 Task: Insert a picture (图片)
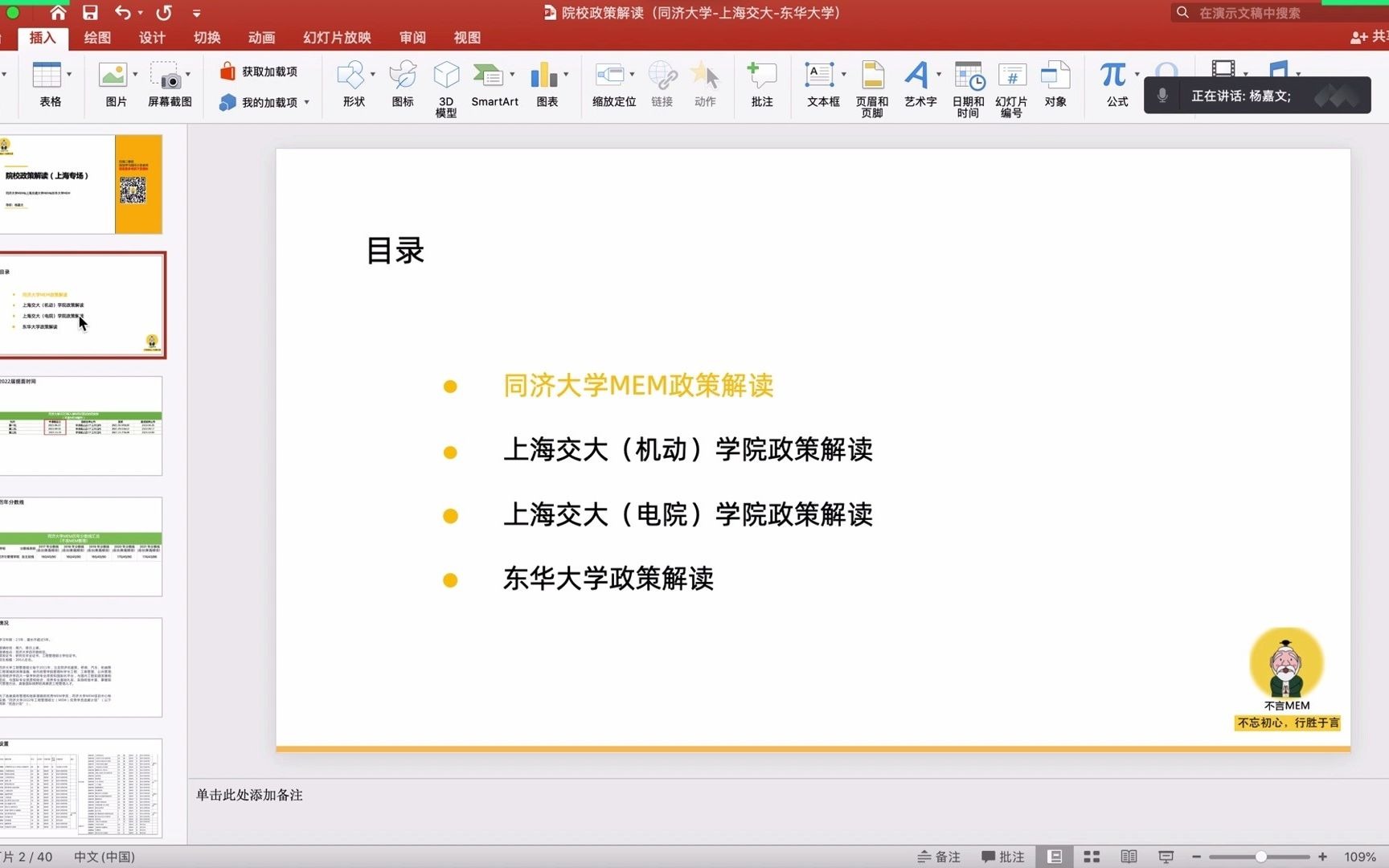(116, 84)
